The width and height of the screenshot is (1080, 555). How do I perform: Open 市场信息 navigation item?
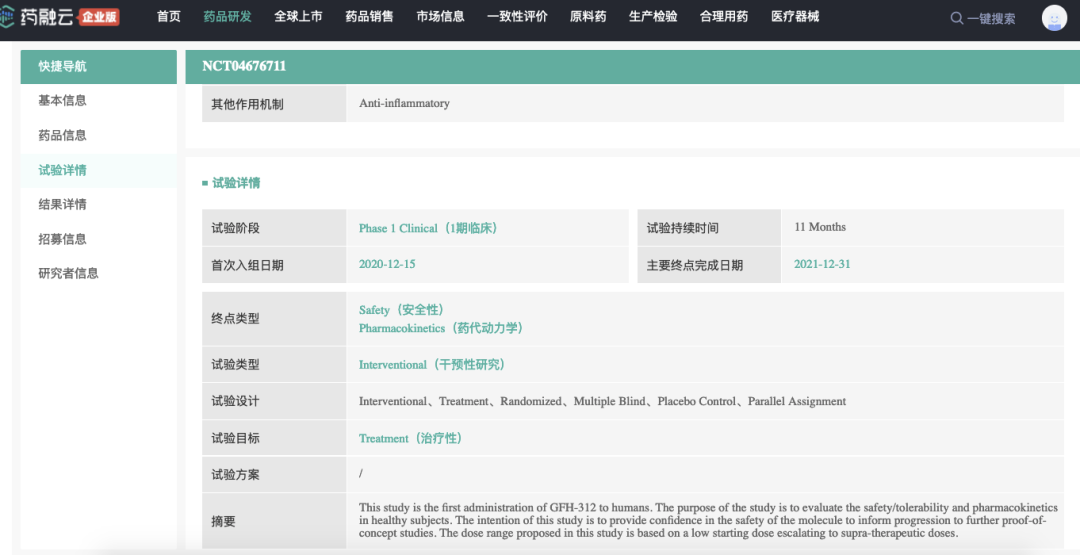[440, 17]
